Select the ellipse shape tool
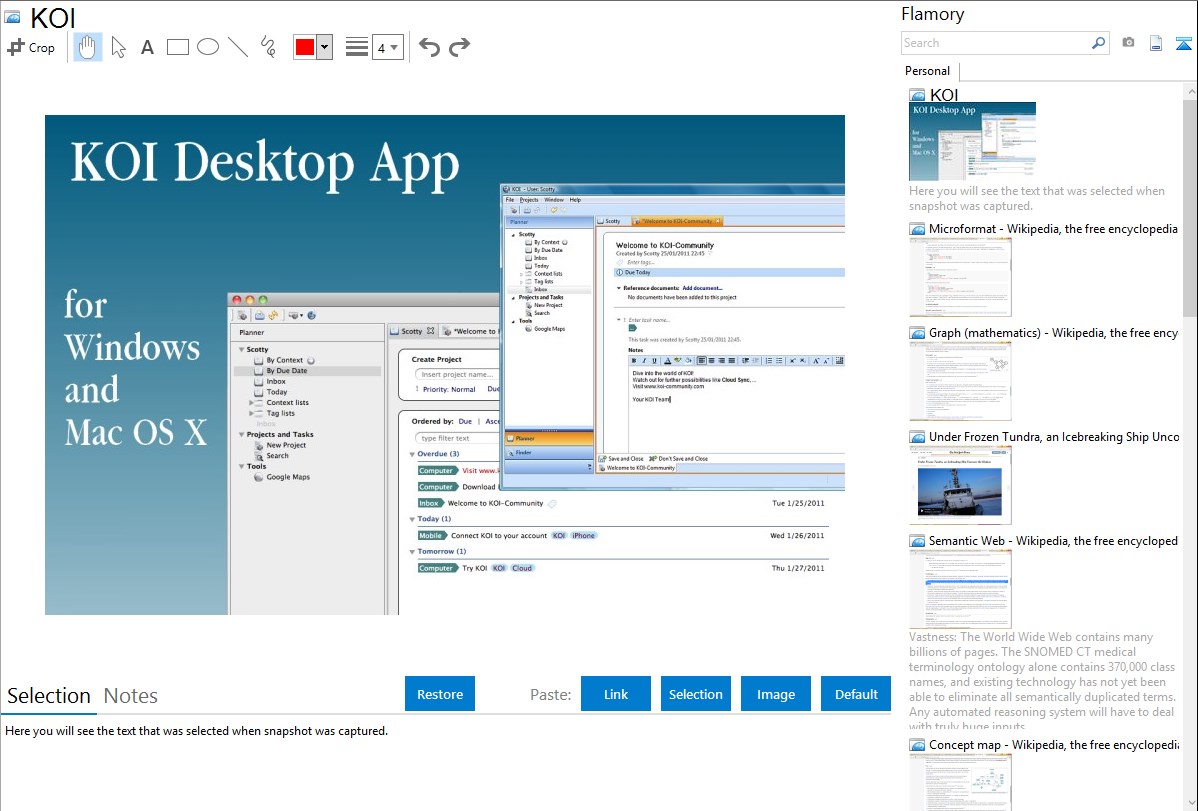Image resolution: width=1198 pixels, height=811 pixels. 208,47
